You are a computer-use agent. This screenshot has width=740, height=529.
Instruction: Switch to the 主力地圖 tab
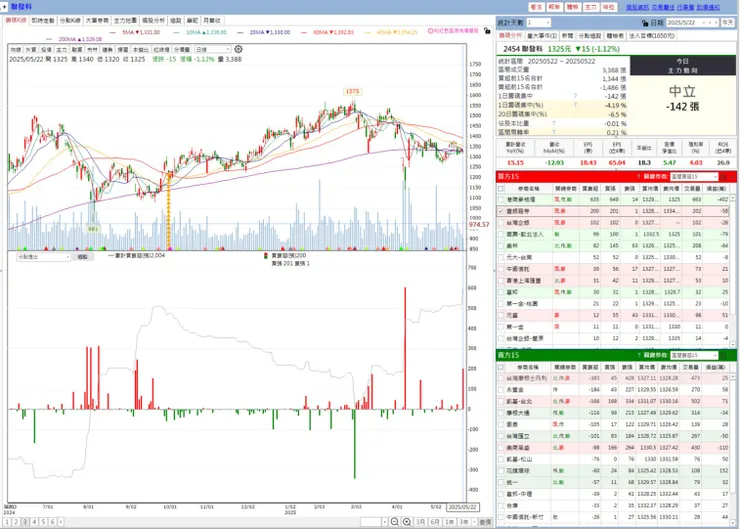(x=125, y=20)
